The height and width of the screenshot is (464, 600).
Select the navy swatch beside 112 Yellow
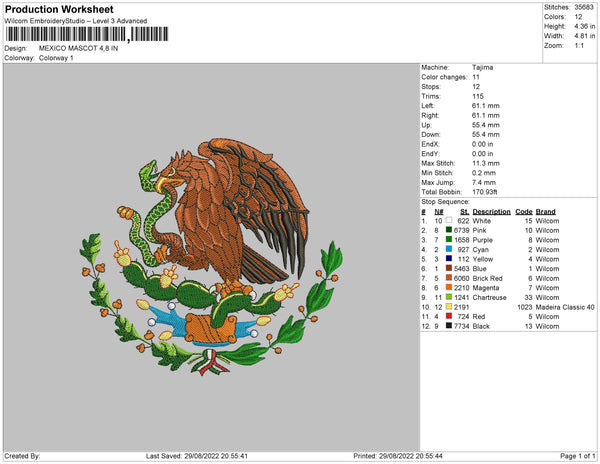449,259
